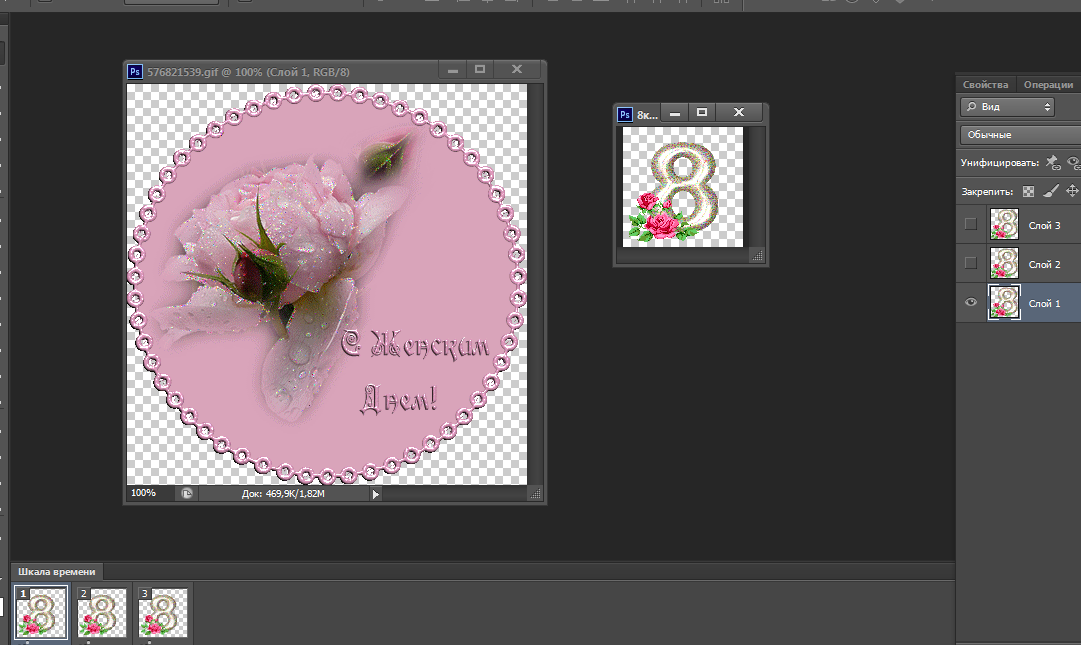Click the lock position move icon
Viewport: 1081px width, 645px height.
coord(1072,191)
